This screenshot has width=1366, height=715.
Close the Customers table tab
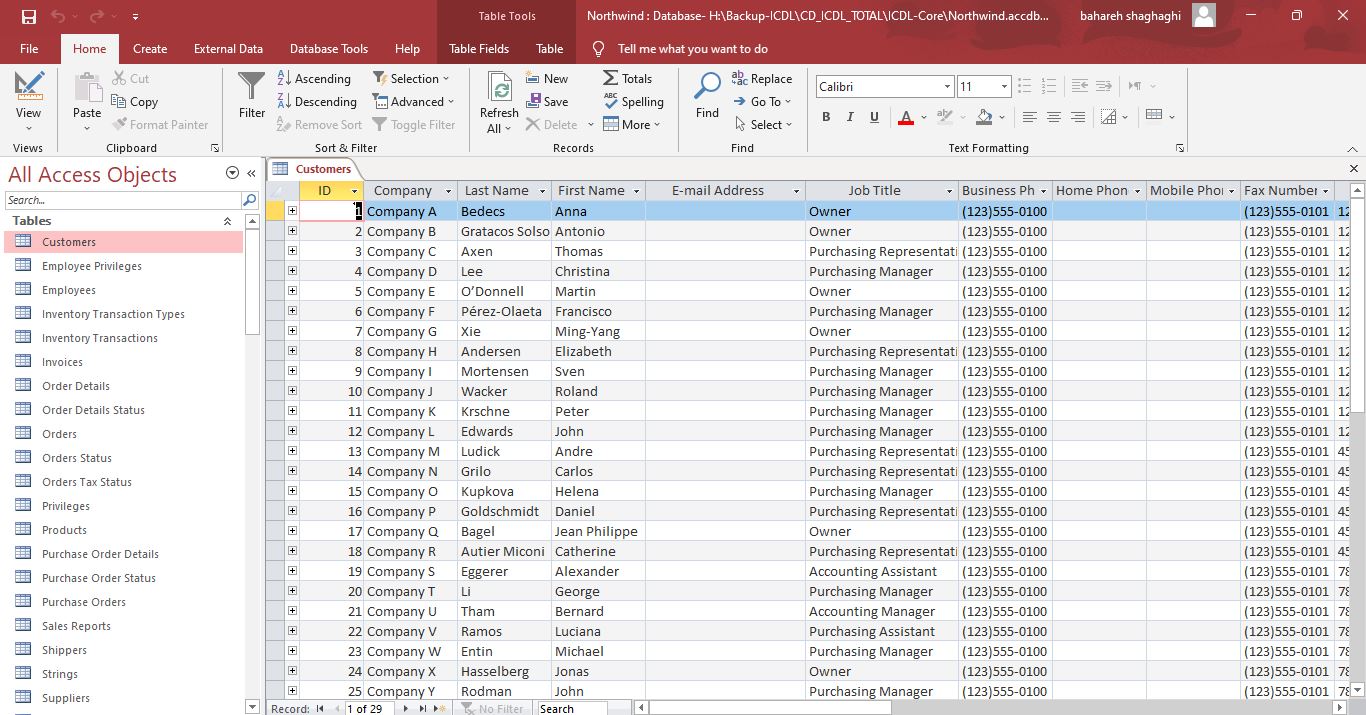pos(1354,168)
